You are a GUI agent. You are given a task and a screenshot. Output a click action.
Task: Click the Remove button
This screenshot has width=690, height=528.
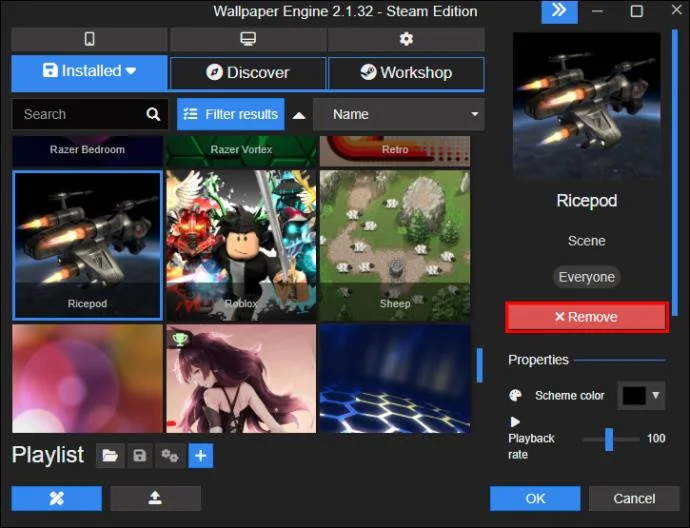coord(587,317)
